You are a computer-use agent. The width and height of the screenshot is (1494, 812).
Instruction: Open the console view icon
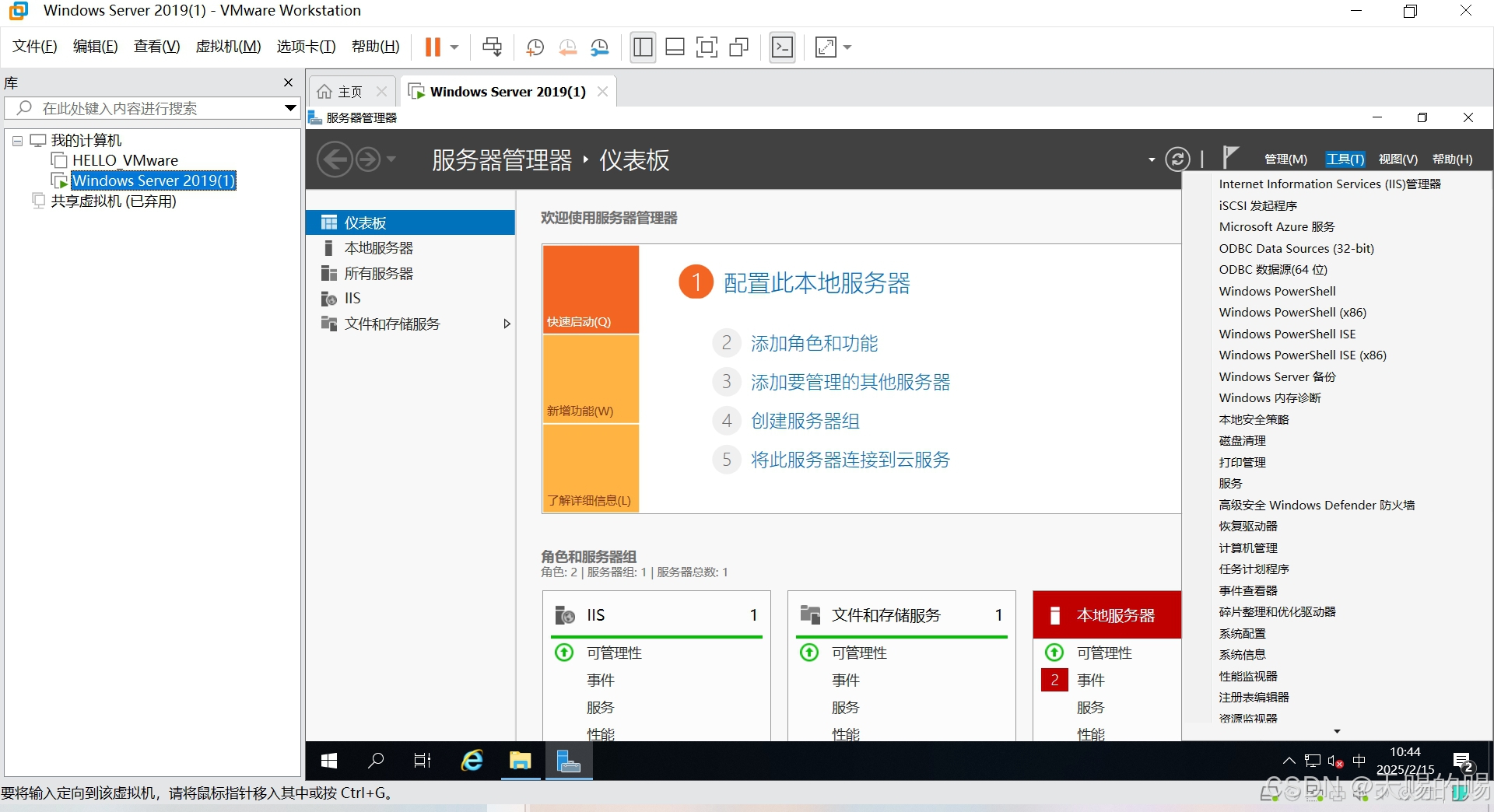(782, 47)
